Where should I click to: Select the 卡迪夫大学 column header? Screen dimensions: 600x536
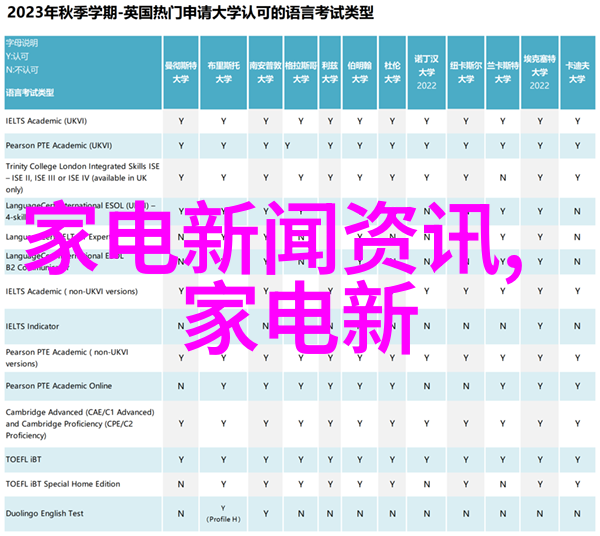(577, 72)
